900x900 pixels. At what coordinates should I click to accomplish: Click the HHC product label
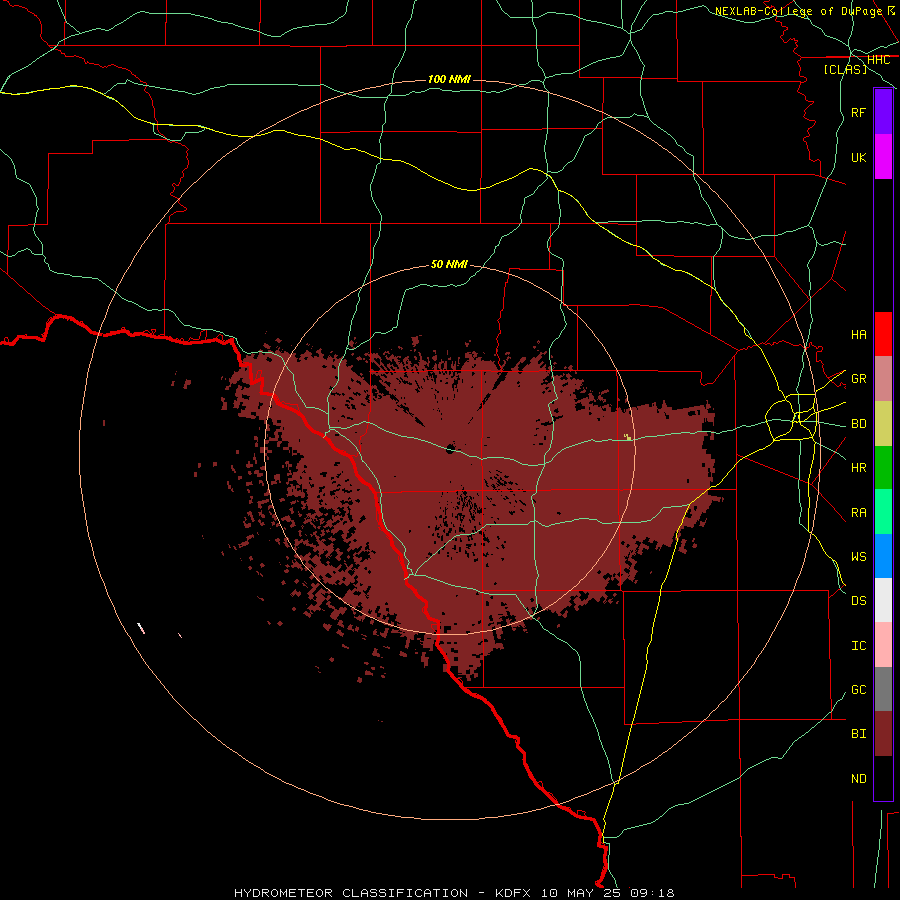coord(878,59)
